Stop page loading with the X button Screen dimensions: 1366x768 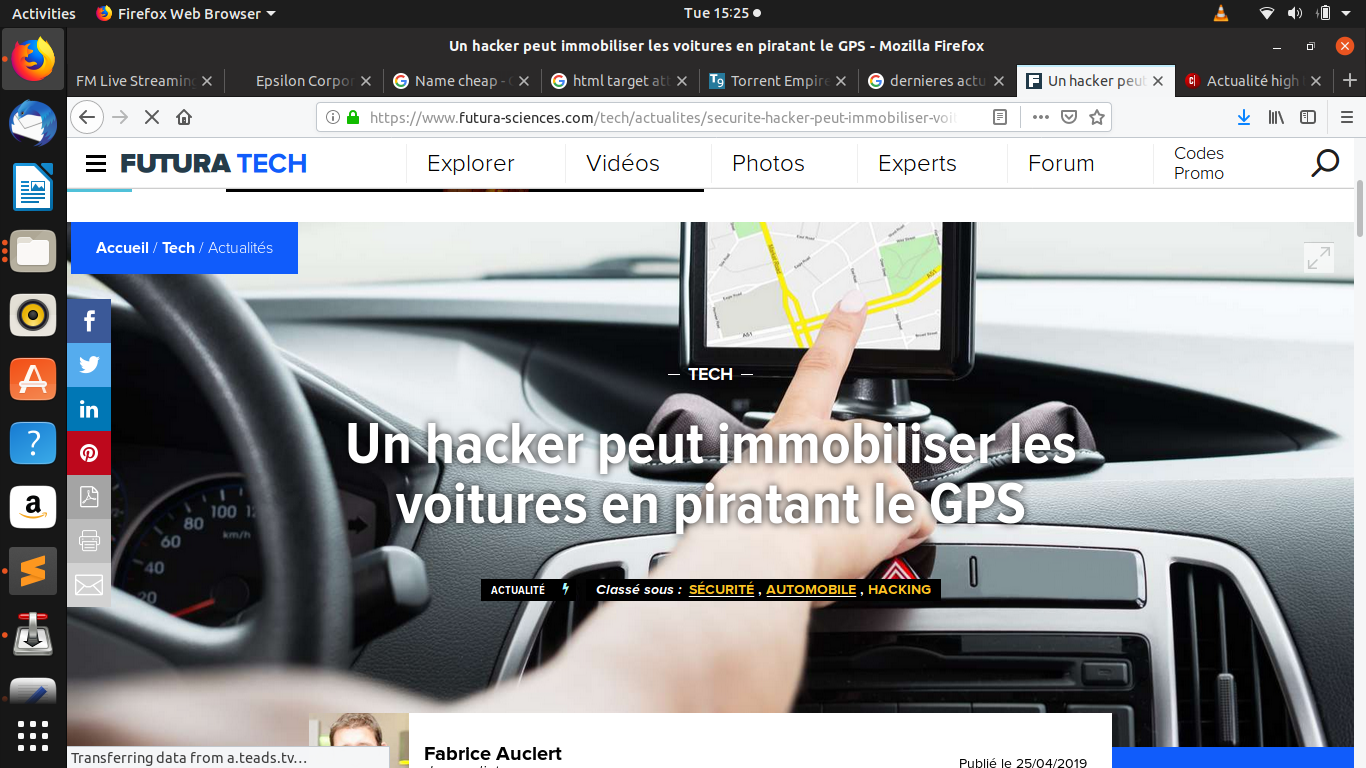tap(152, 117)
